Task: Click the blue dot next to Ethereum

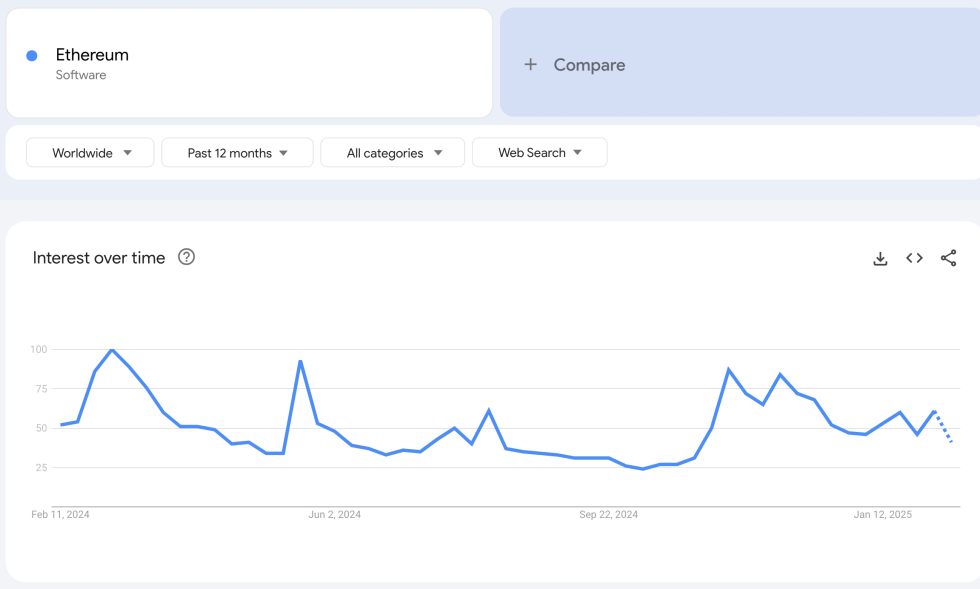Action: 32,56
